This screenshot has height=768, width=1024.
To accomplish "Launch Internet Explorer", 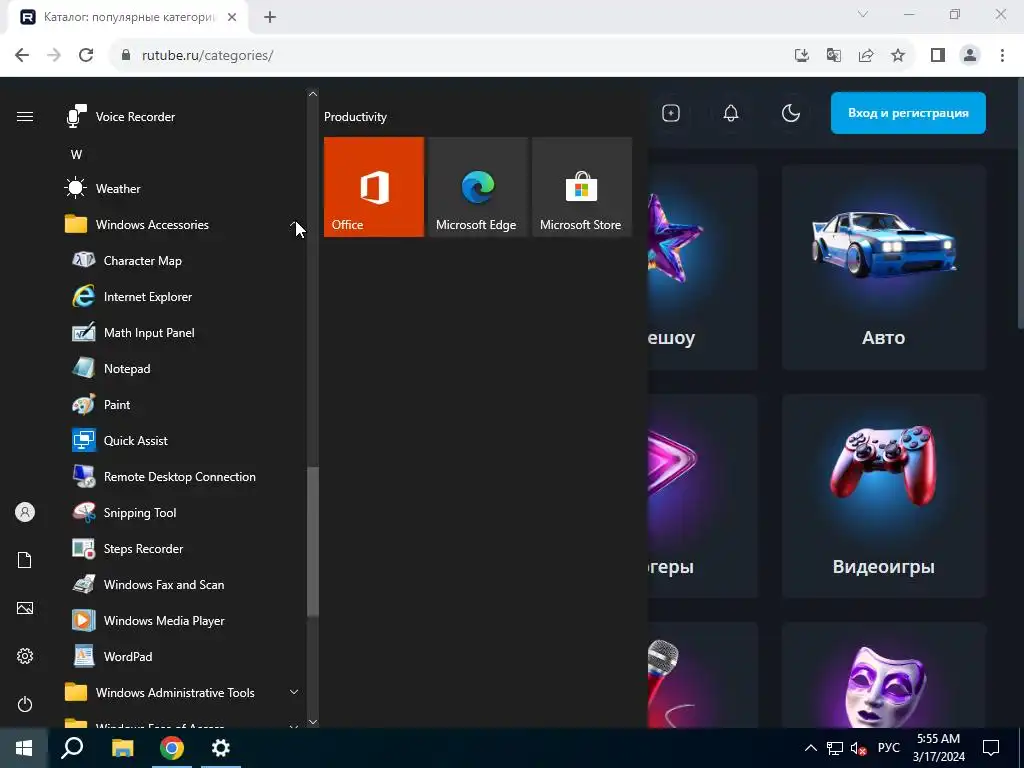I will coord(183,296).
